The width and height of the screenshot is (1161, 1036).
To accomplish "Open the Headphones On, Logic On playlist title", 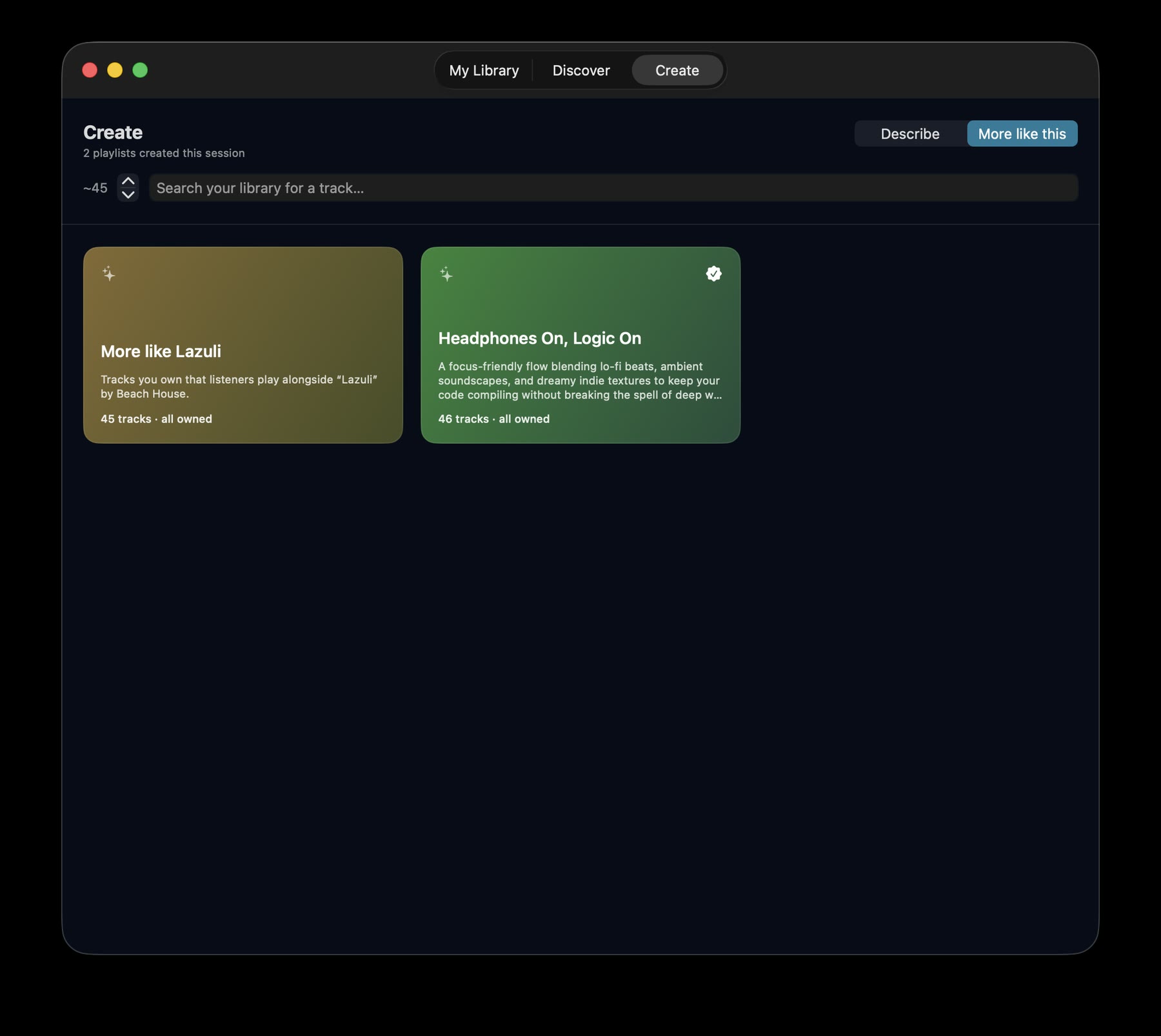I will click(540, 338).
